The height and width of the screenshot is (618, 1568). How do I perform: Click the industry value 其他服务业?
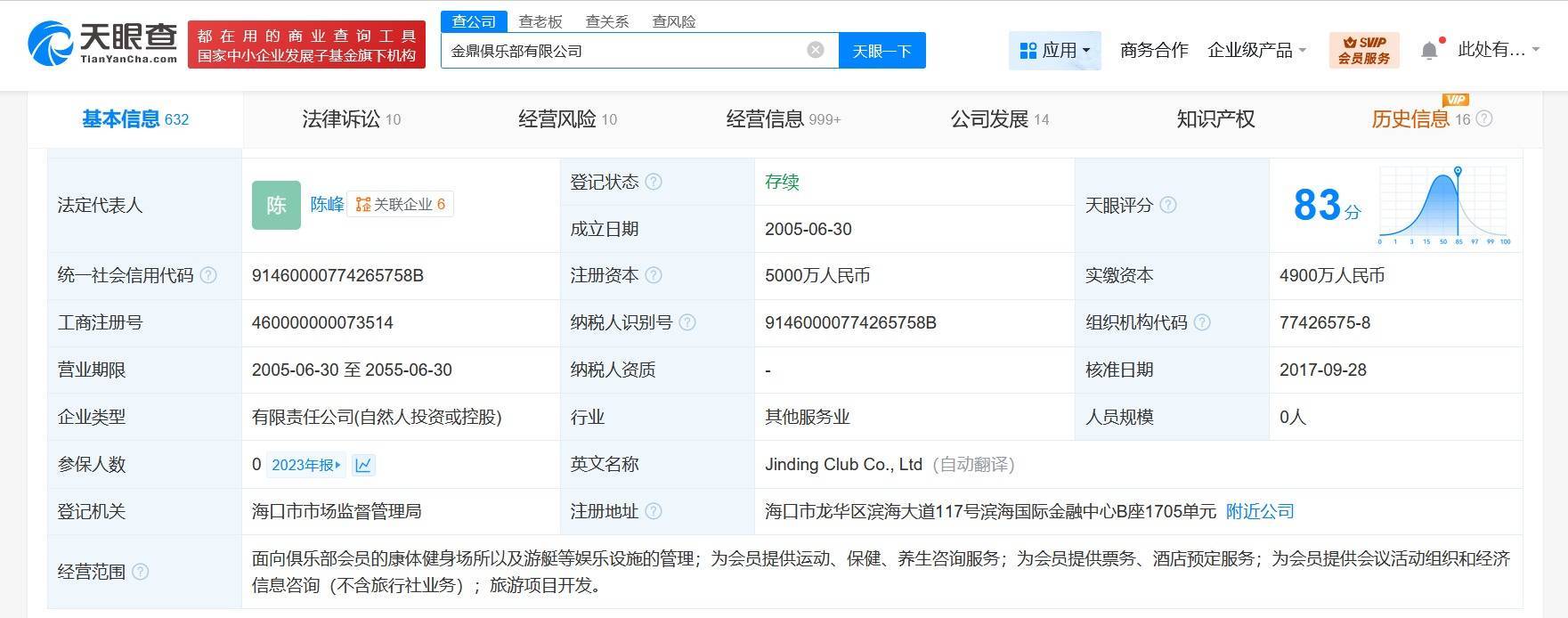(807, 417)
